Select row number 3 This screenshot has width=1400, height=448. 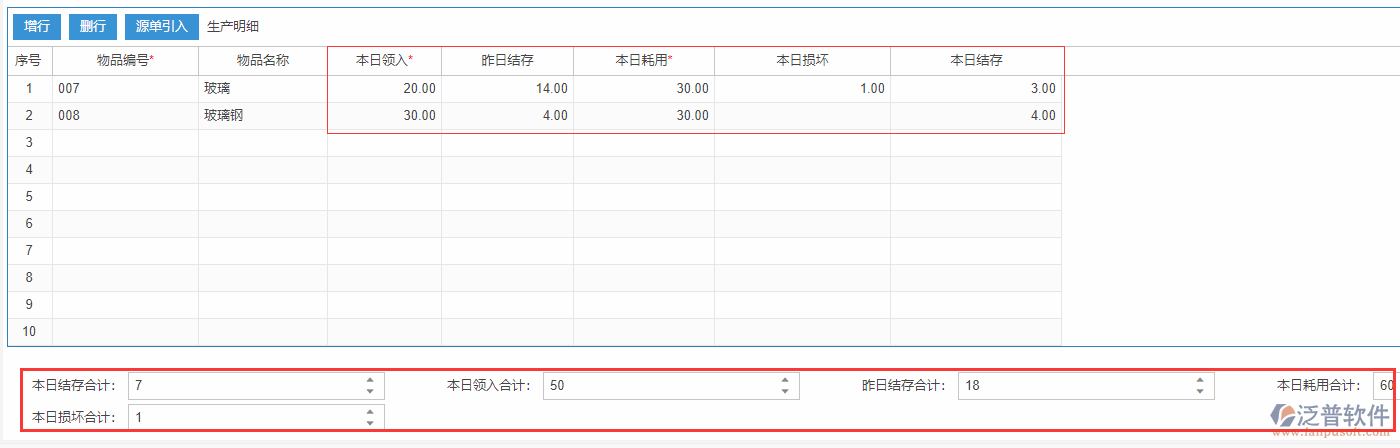tap(29, 142)
